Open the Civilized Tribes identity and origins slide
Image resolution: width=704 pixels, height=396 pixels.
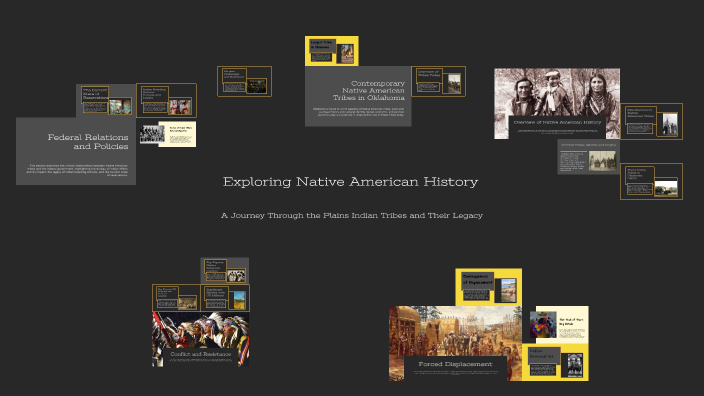589,157
